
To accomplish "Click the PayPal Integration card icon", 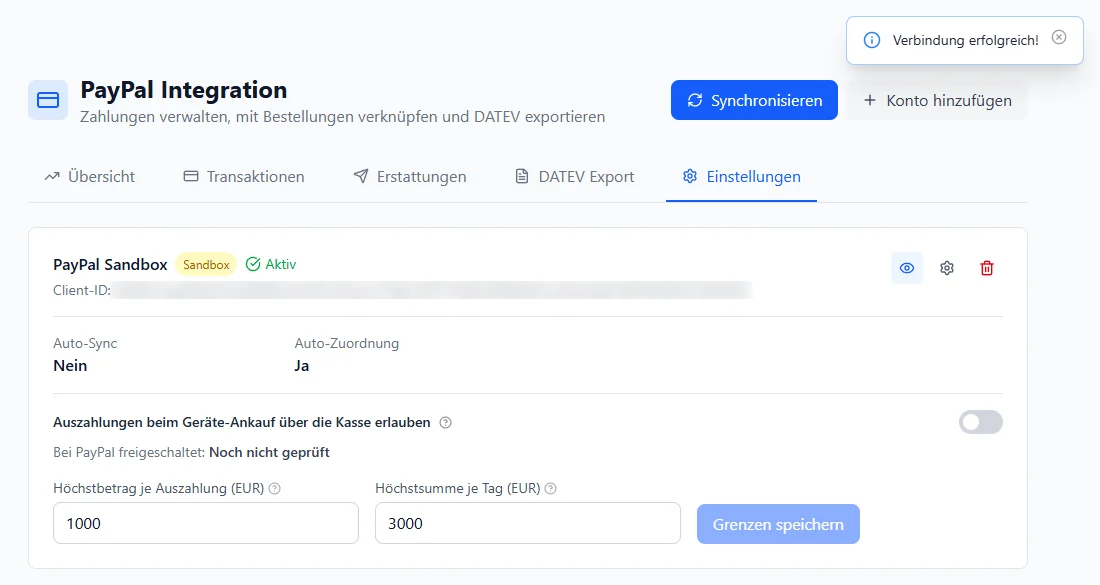I will [x=48, y=100].
